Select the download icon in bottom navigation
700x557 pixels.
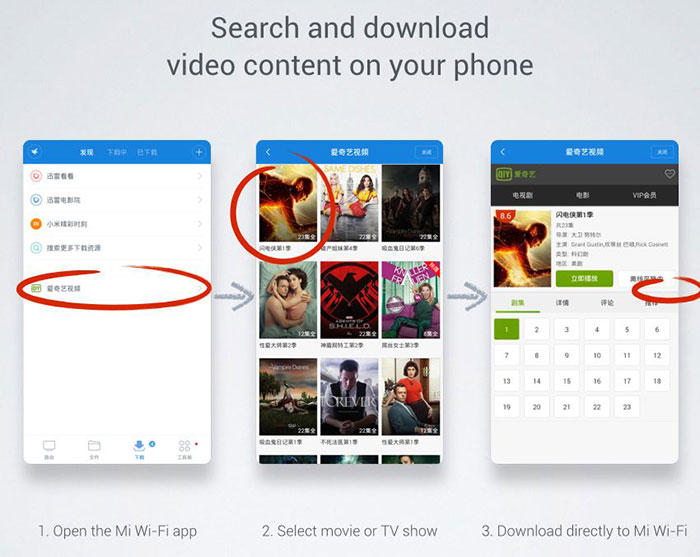139,446
